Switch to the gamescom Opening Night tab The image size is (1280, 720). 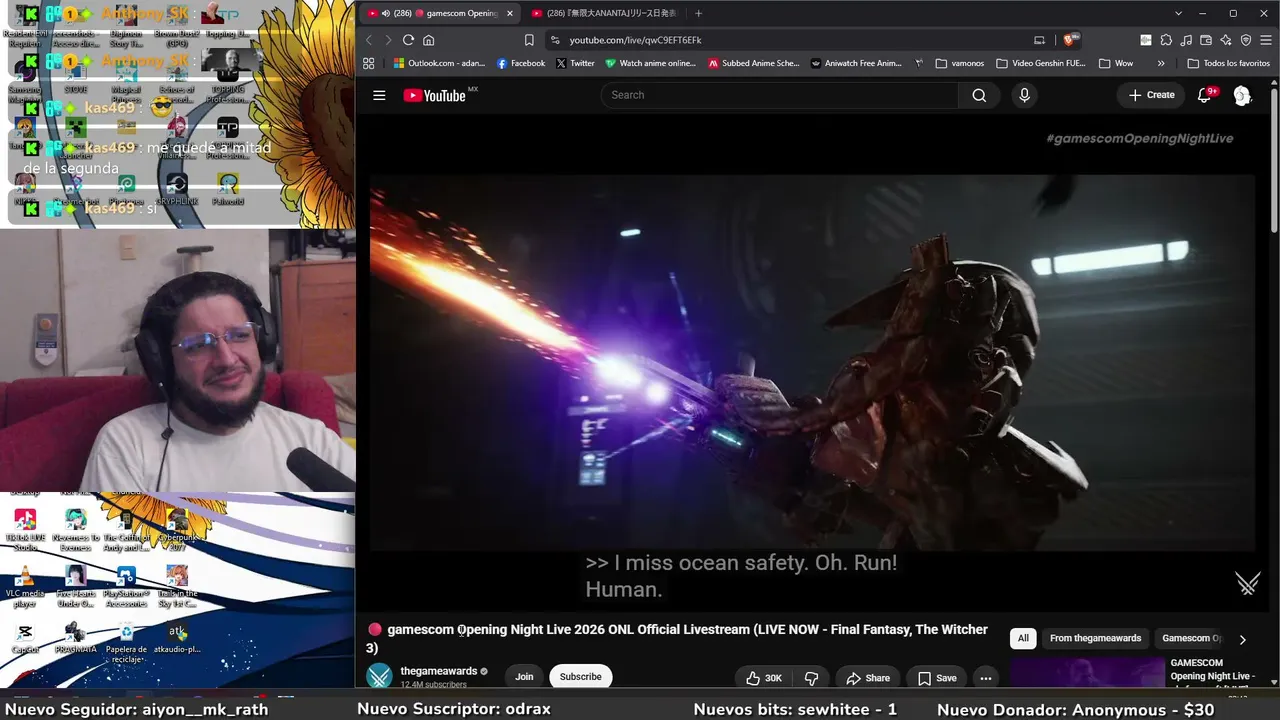click(x=439, y=13)
